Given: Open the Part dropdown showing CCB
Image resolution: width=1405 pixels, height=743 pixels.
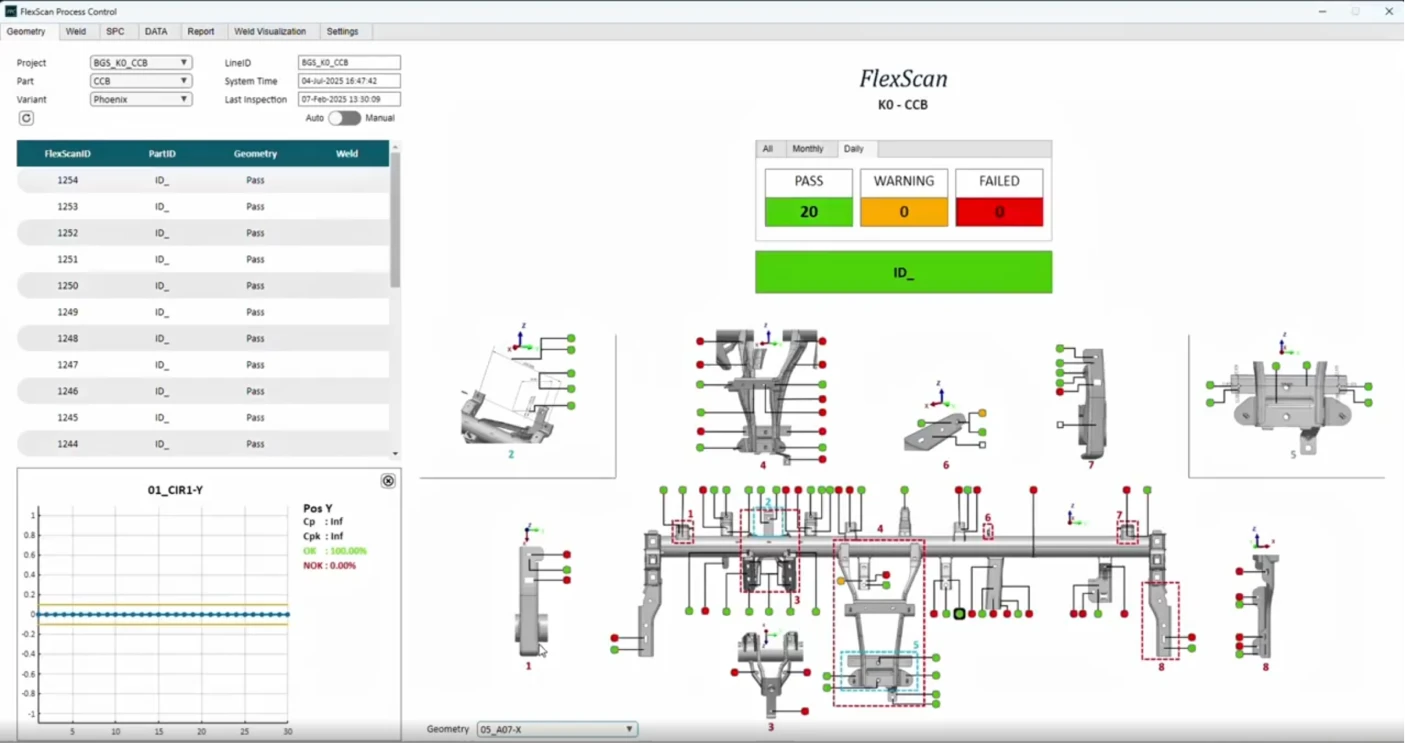Looking at the screenshot, I should point(140,81).
